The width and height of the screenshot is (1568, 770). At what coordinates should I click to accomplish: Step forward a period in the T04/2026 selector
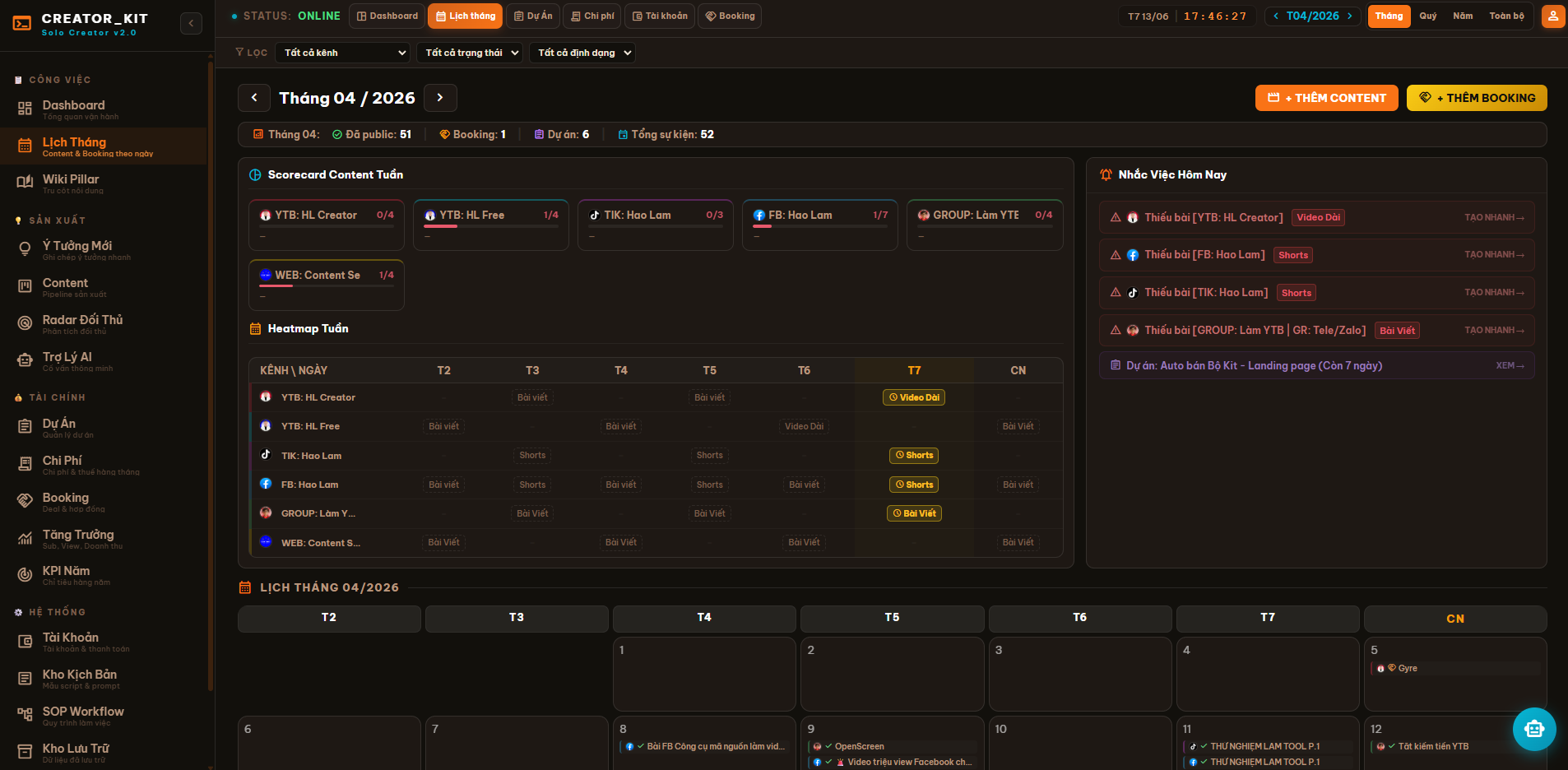pyautogui.click(x=1350, y=16)
